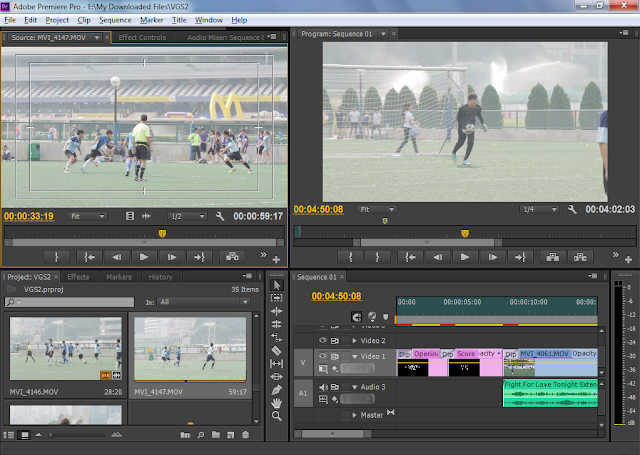Viewport: 640px width, 455px height.
Task: Select the Pen tool
Action: coord(277,390)
